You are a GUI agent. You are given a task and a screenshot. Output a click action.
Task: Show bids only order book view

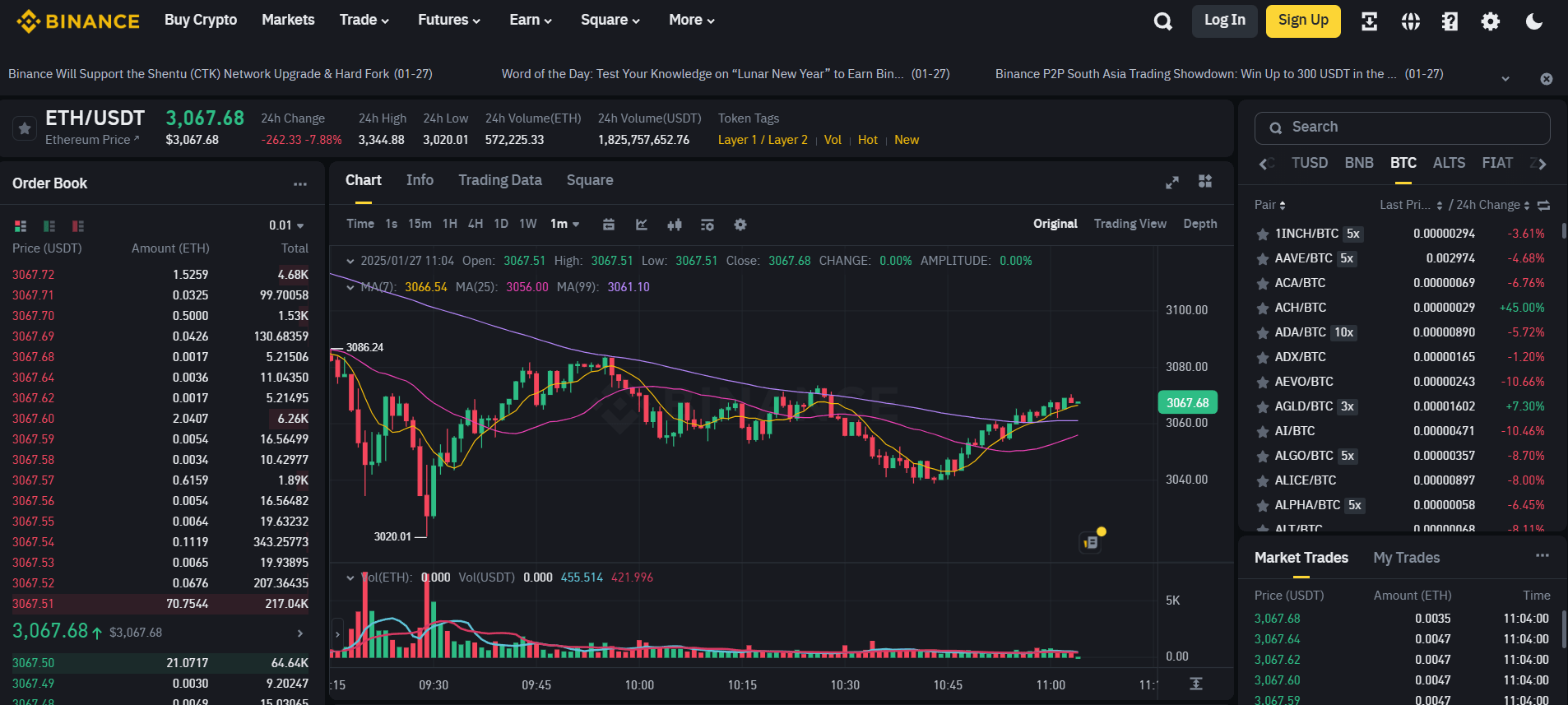[49, 225]
